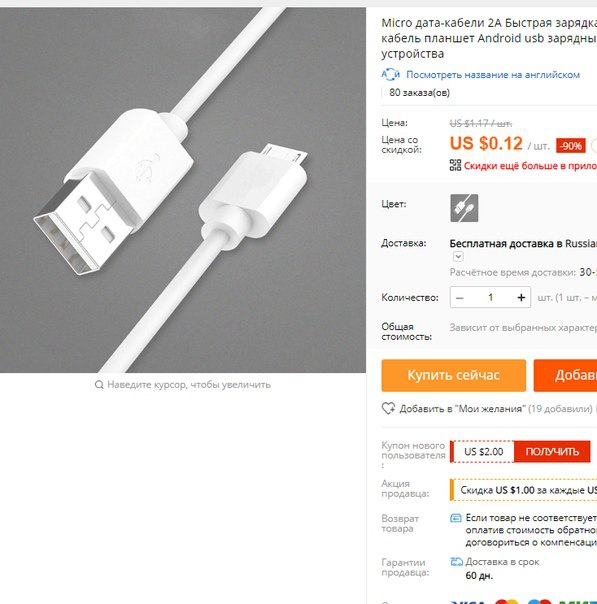Click the main USB cable product image
This screenshot has width=597, height=604.
183,190
